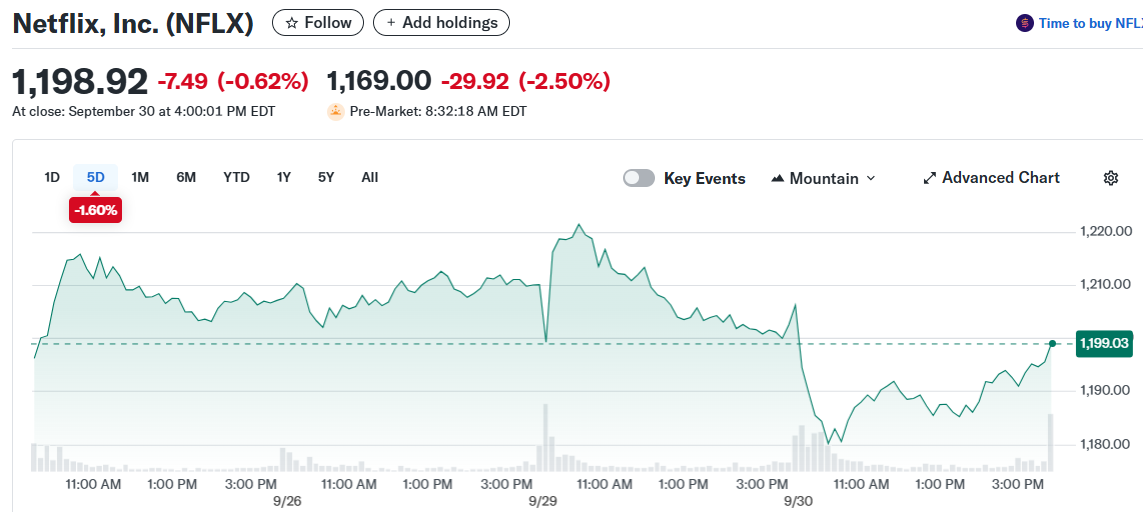
Task: Click the green 1,199.03 price marker
Action: (x=1104, y=344)
